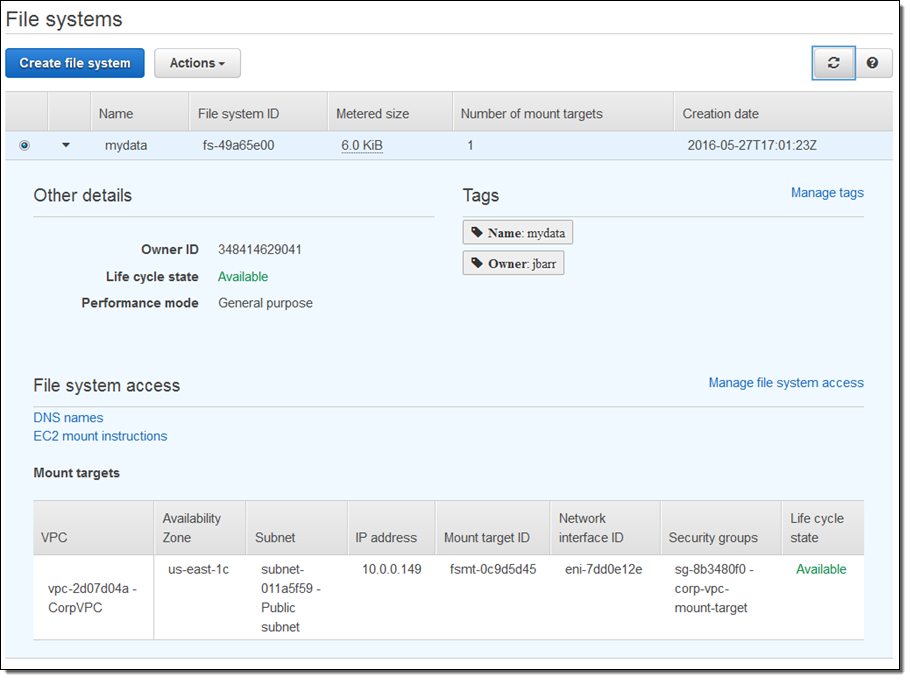Open the Manage tags link
Viewport: 910px width, 680px height.
coord(826,192)
